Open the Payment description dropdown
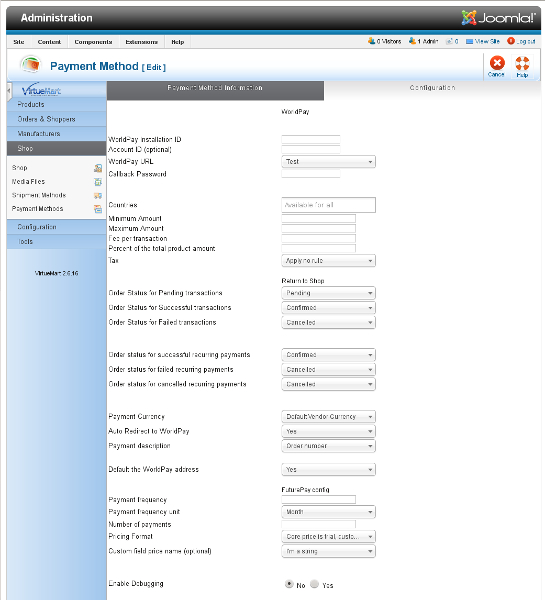Image resolution: width=545 pixels, height=600 pixels. [328, 446]
